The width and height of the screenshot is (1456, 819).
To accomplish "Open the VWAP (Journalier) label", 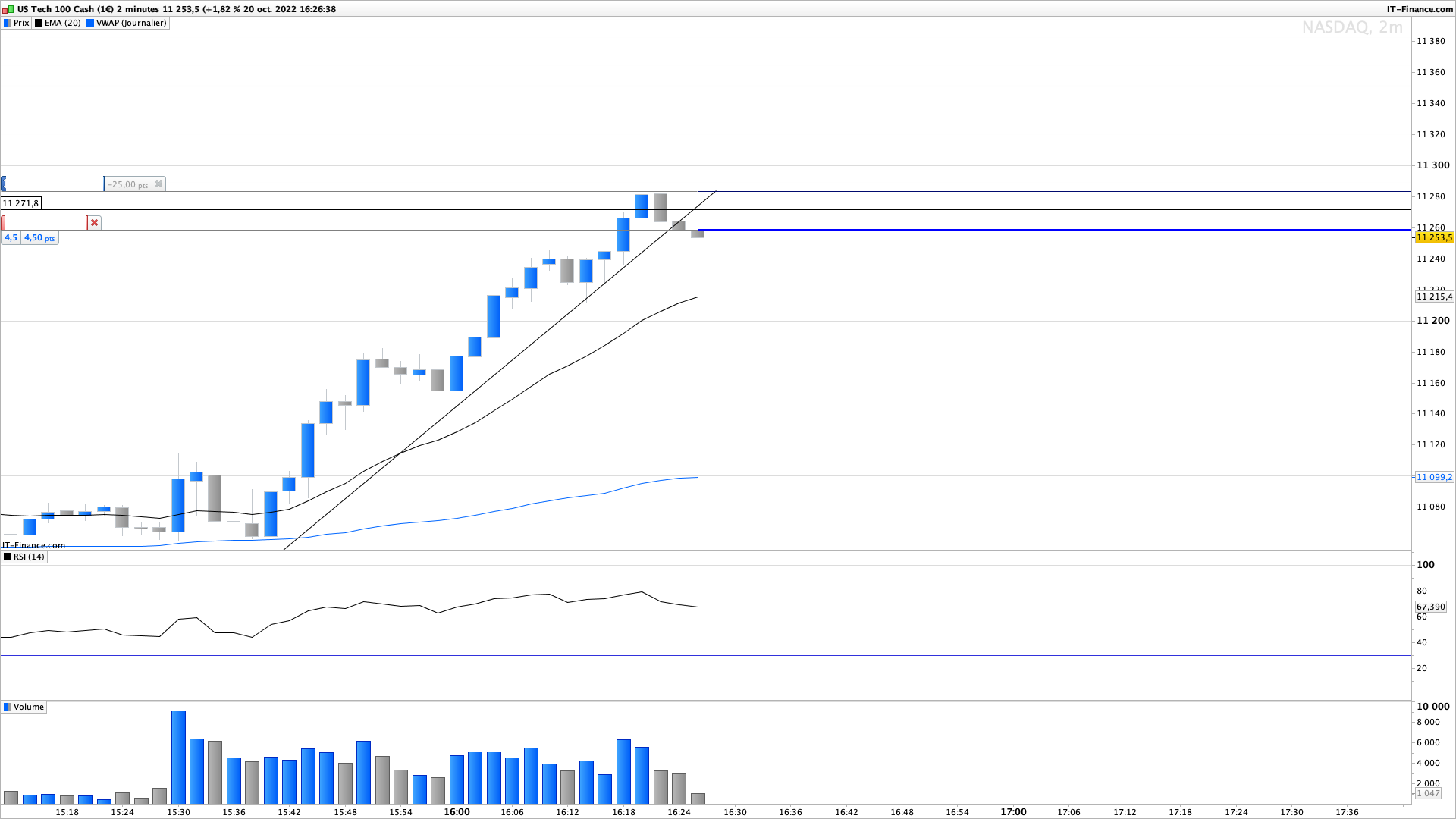I will tap(130, 24).
